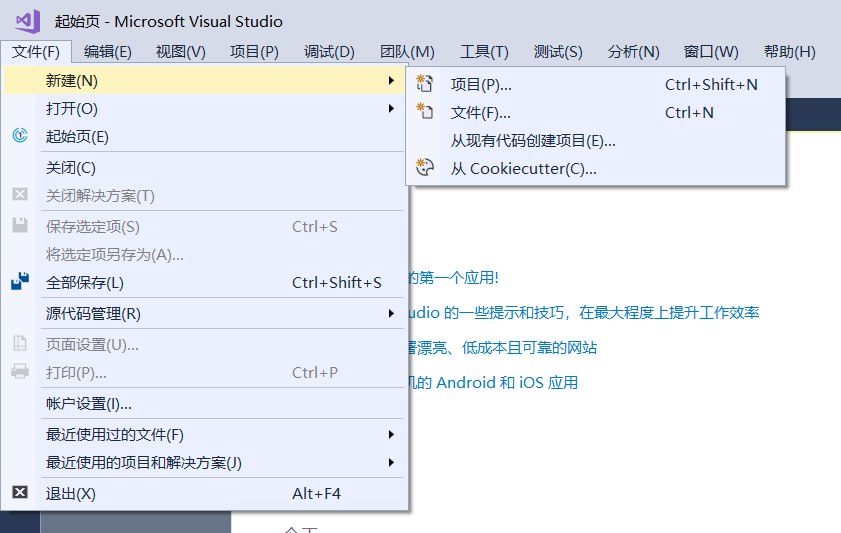Viewport: 841px width, 533px height.
Task: Open the 编辑(E) menu
Action: [x=107, y=52]
